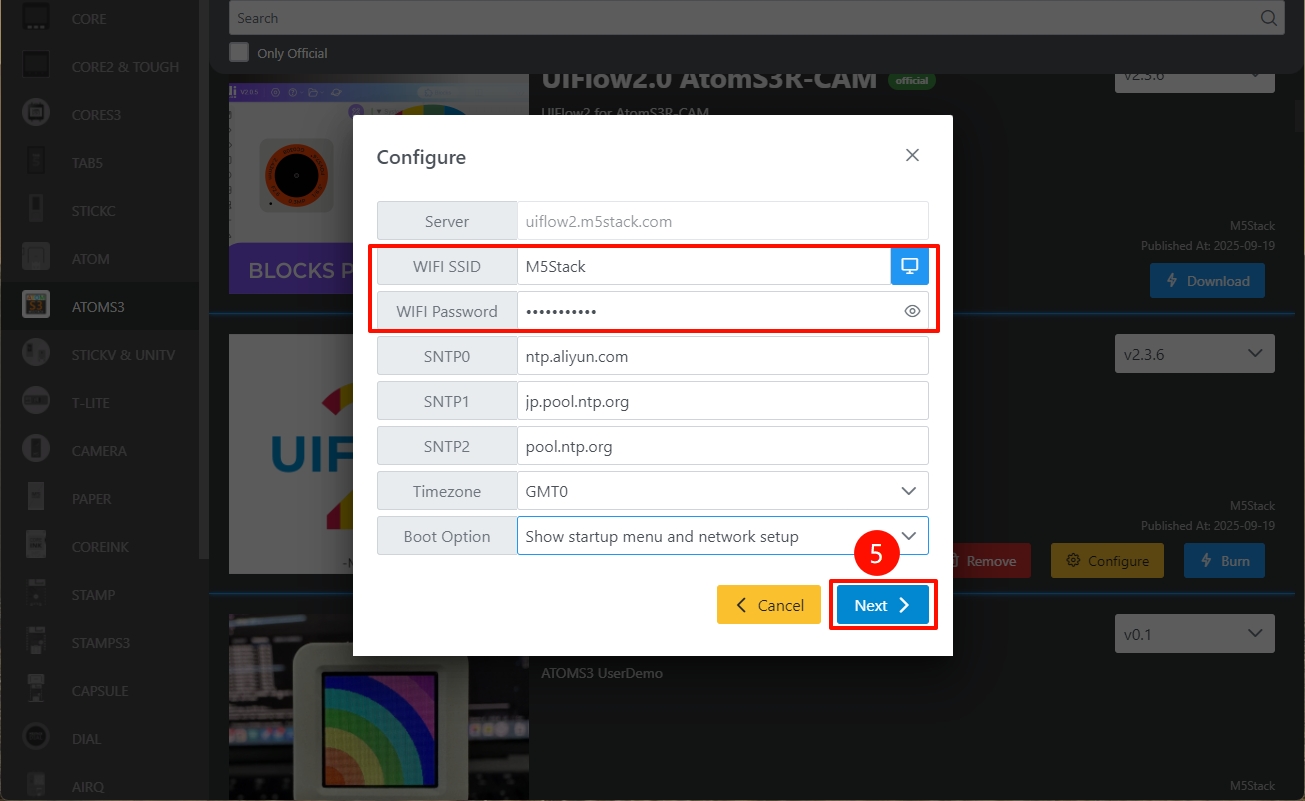The image size is (1305, 801).
Task: Click the SNTP2 server field
Action: click(x=723, y=446)
